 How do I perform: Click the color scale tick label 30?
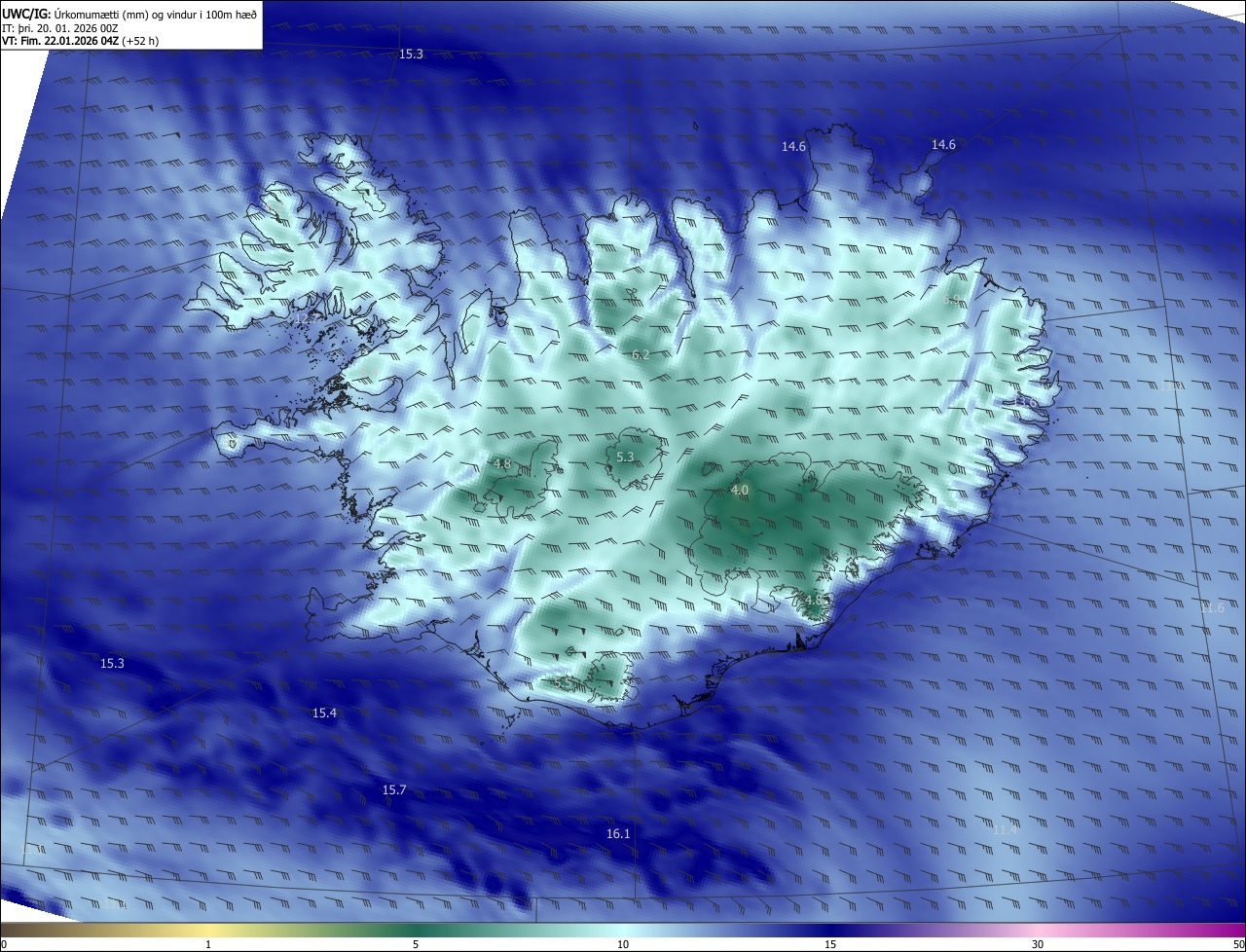pos(1038,945)
